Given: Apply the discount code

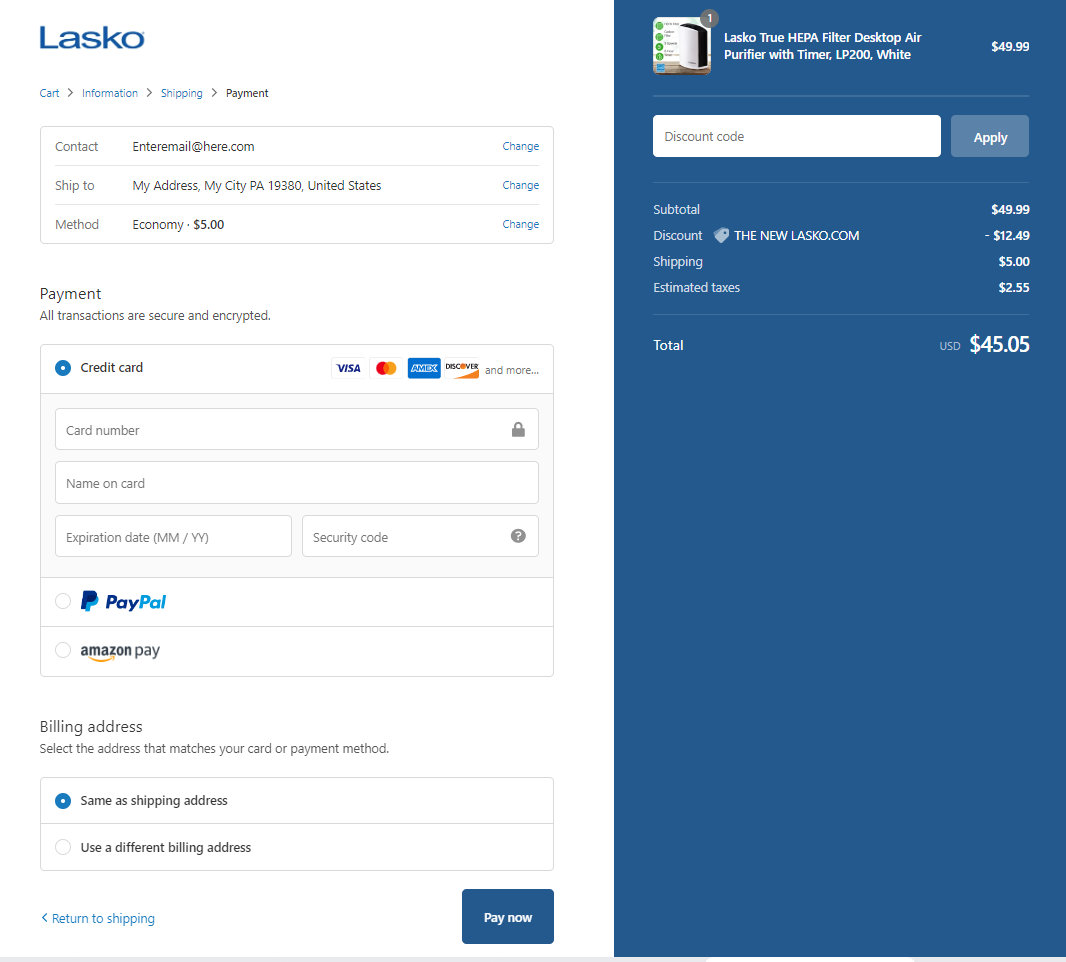Looking at the screenshot, I should (989, 137).
